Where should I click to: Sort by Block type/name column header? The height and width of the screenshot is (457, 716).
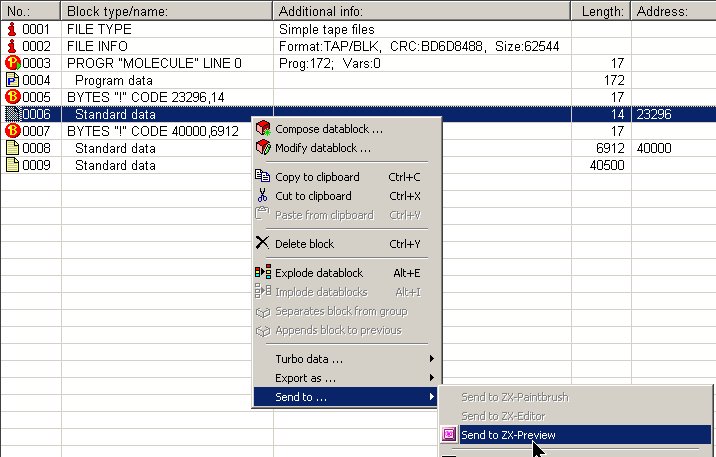pos(167,11)
